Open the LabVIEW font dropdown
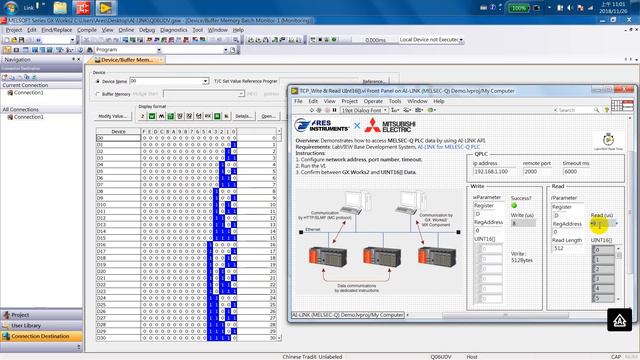This screenshot has height=360, width=640. tap(364, 110)
